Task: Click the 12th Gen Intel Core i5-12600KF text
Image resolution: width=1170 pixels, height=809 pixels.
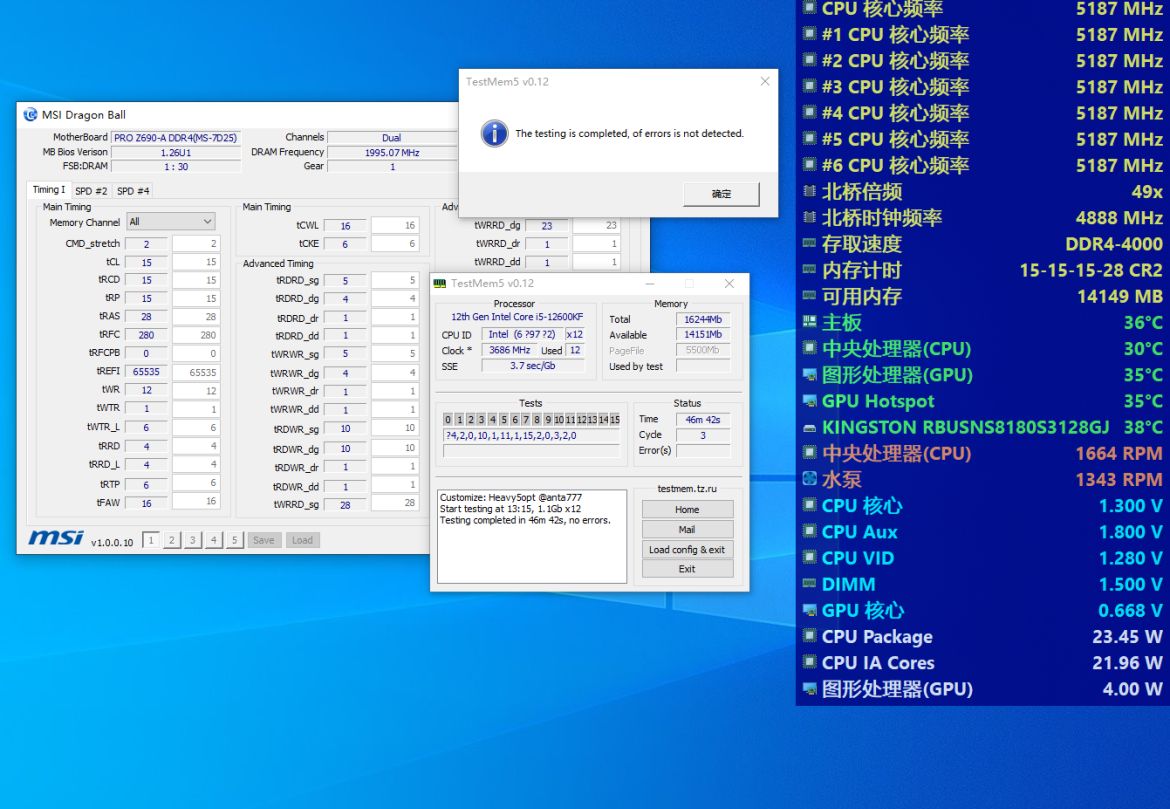Action: coord(517,316)
